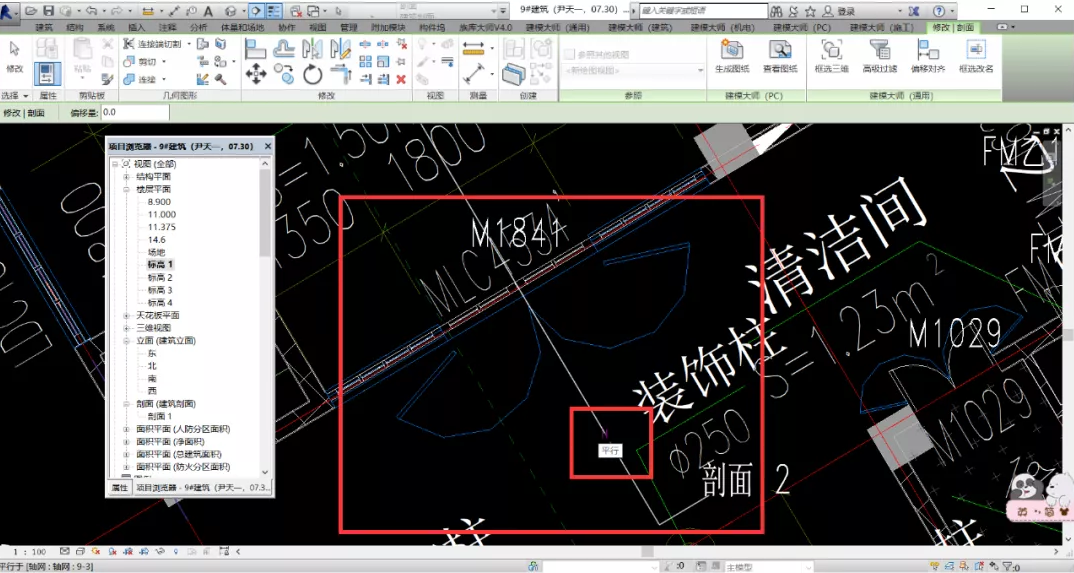Open the 管理 ribbon tab
The width and height of the screenshot is (1074, 573).
tap(349, 27)
